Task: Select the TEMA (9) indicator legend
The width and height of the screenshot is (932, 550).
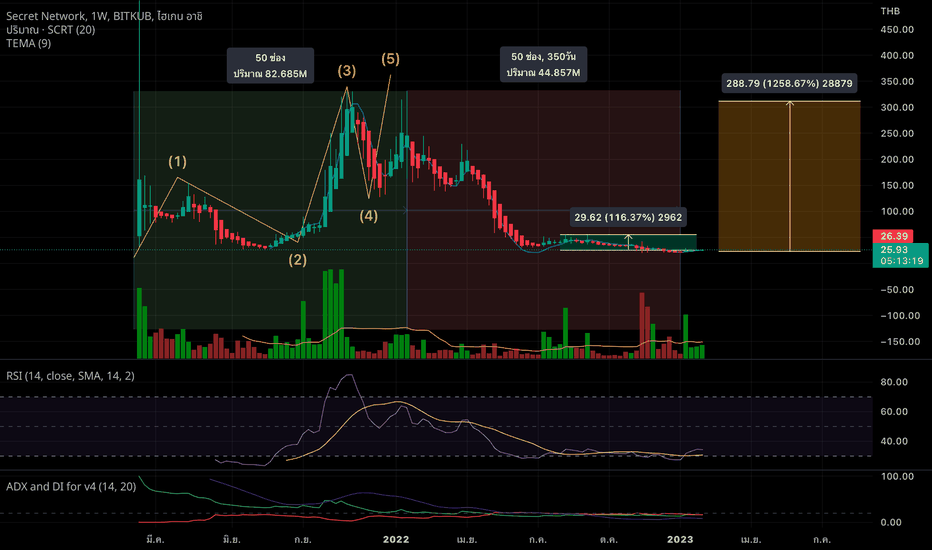Action: [29, 43]
